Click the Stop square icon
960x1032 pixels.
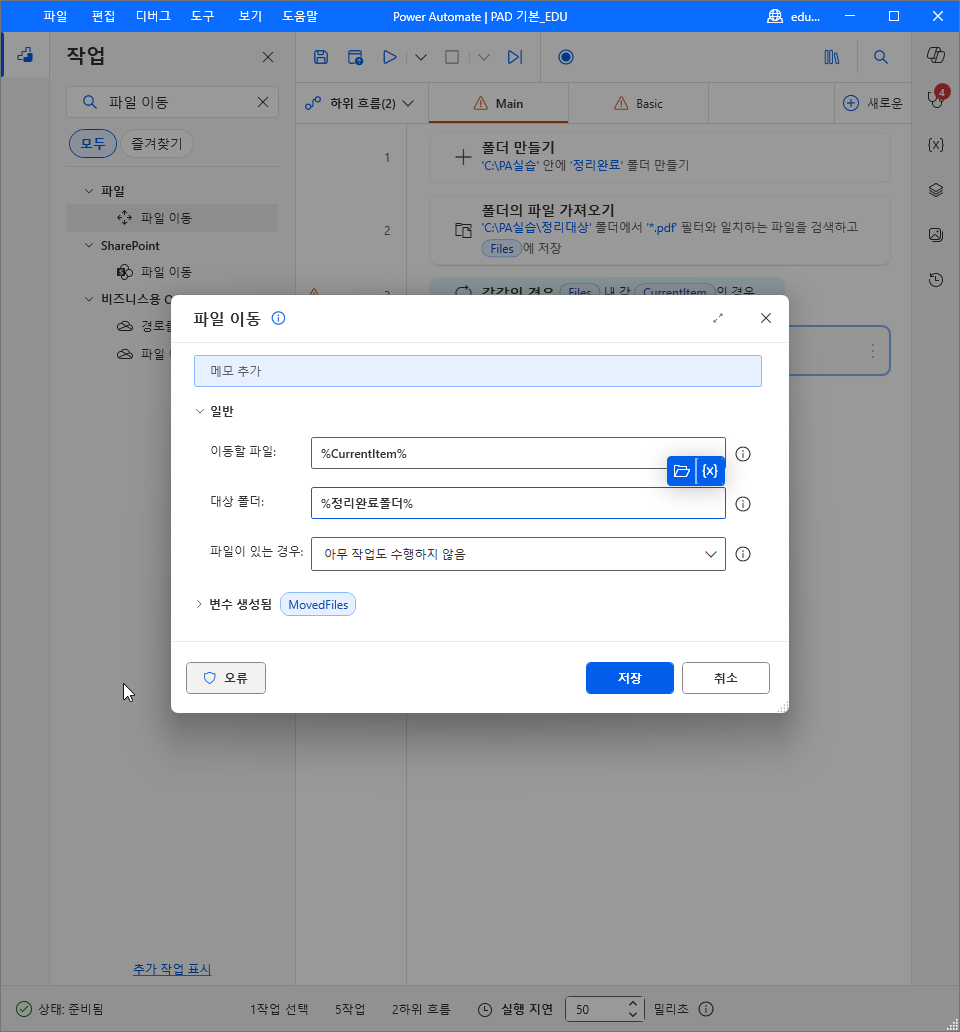(452, 57)
